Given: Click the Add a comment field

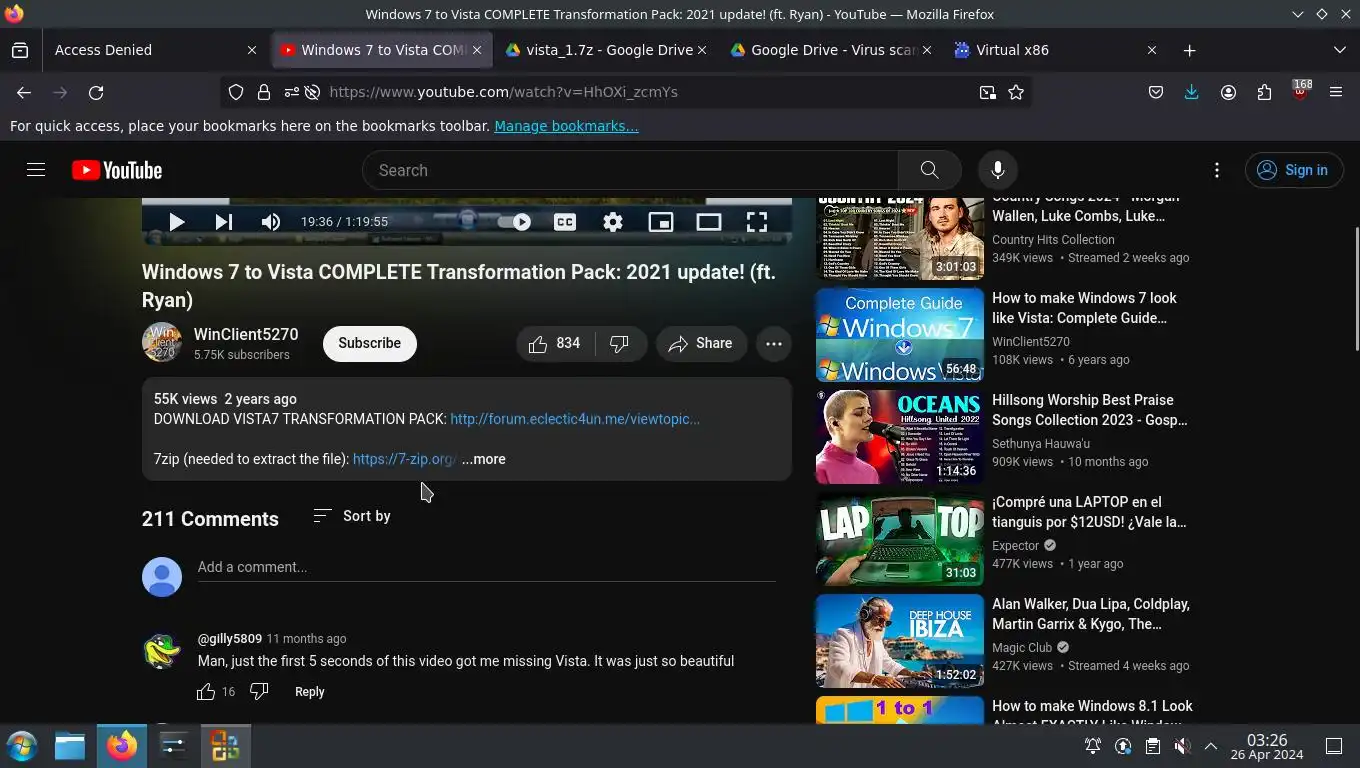Looking at the screenshot, I should click(x=486, y=567).
